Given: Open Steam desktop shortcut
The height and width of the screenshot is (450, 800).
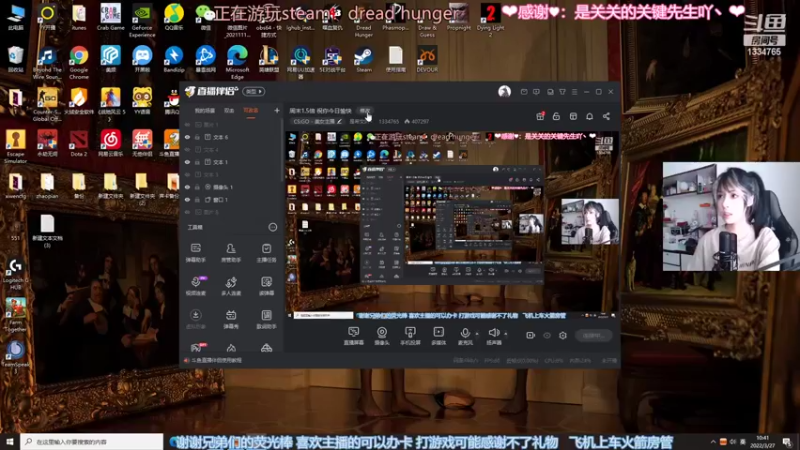Looking at the screenshot, I should pos(364,59).
